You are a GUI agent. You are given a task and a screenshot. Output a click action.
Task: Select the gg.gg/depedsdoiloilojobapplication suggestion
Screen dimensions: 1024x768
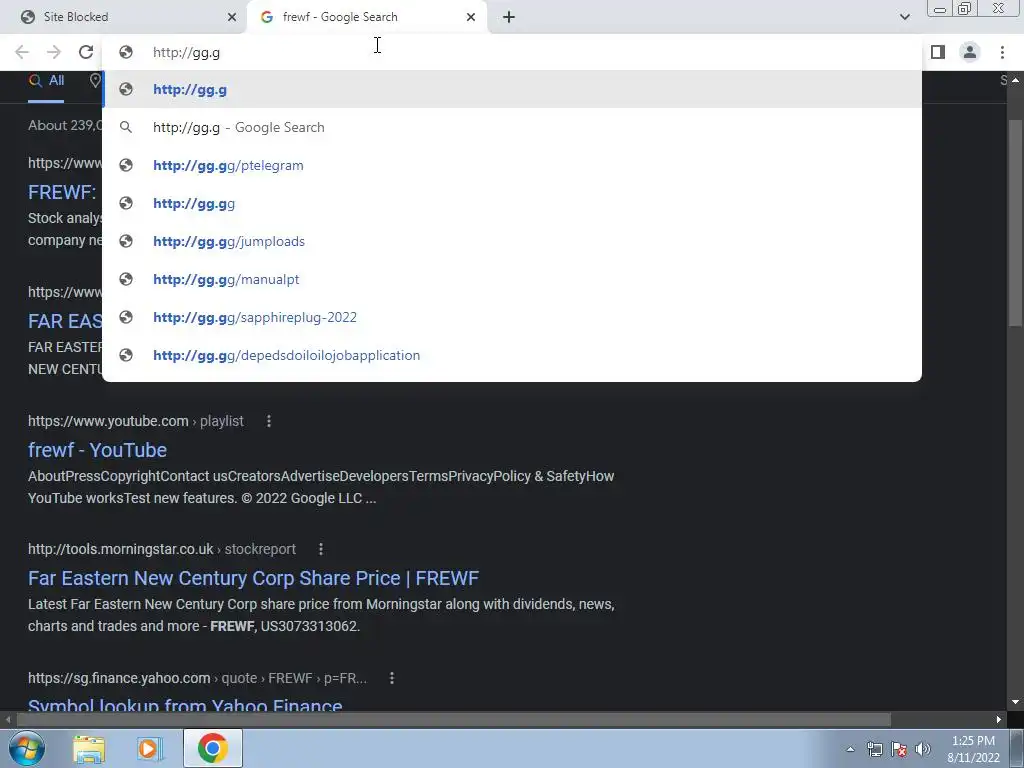click(x=512, y=355)
